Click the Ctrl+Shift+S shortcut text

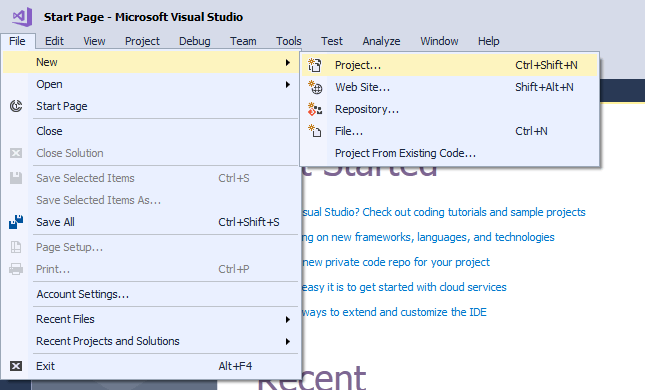[x=249, y=222]
